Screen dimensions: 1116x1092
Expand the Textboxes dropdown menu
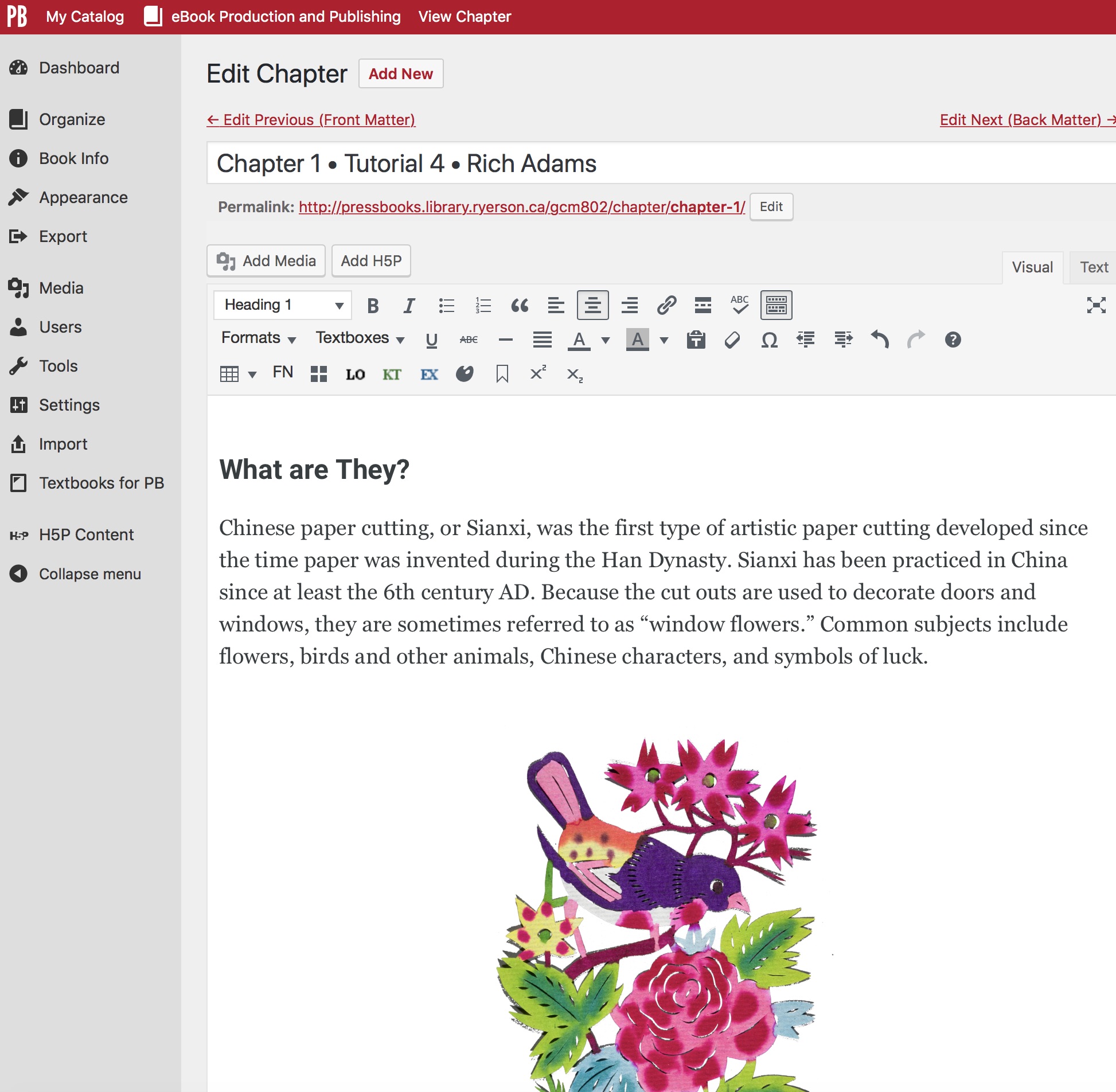point(360,338)
